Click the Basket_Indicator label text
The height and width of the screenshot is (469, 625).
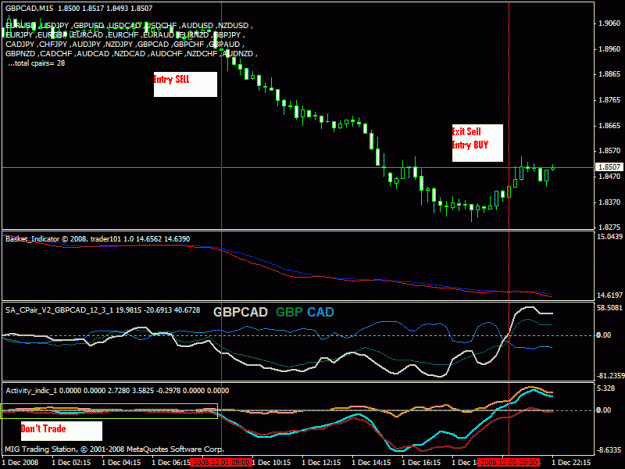98,239
